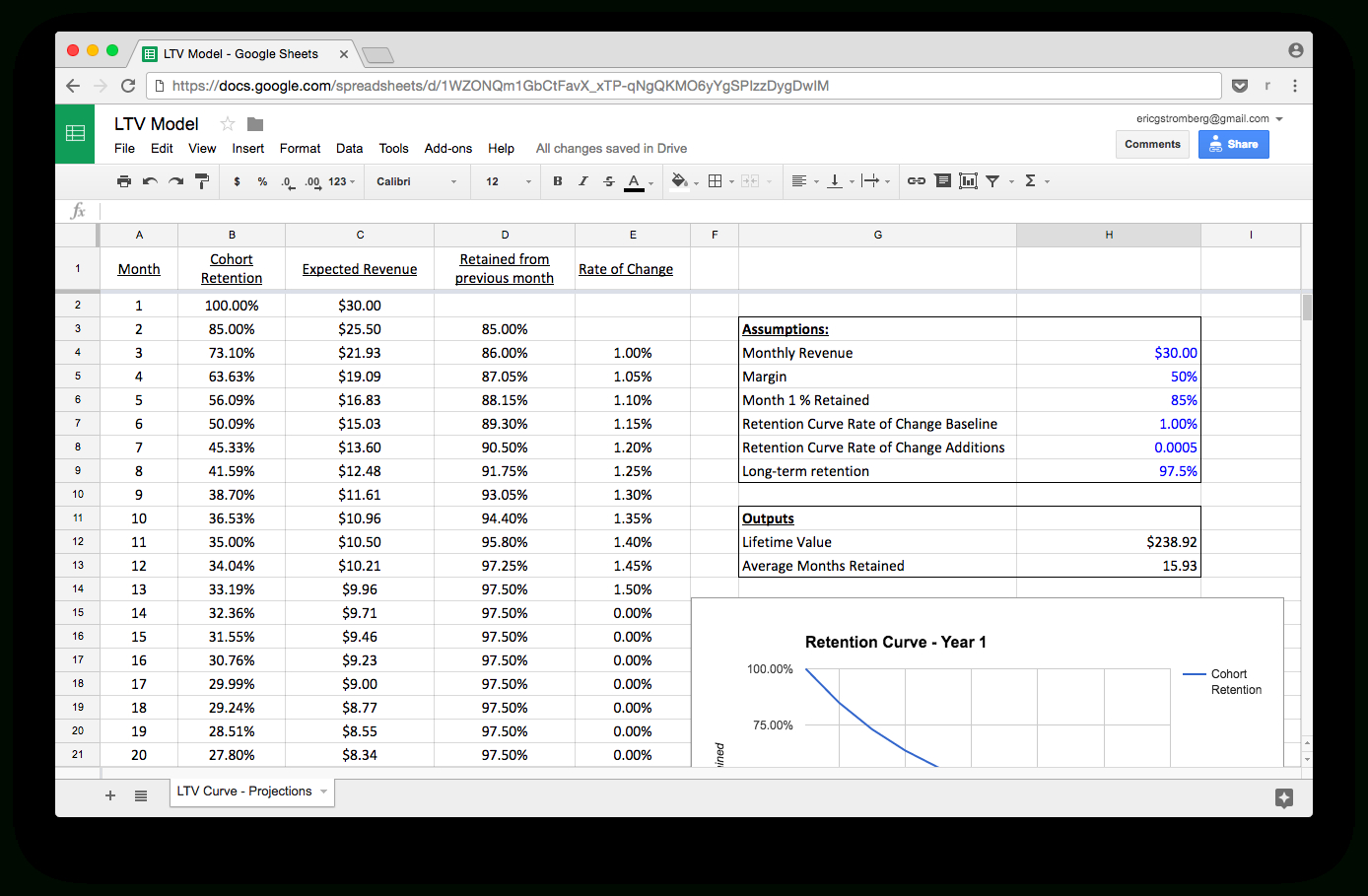Open Comments panel
The width and height of the screenshot is (1368, 896).
(x=1152, y=144)
